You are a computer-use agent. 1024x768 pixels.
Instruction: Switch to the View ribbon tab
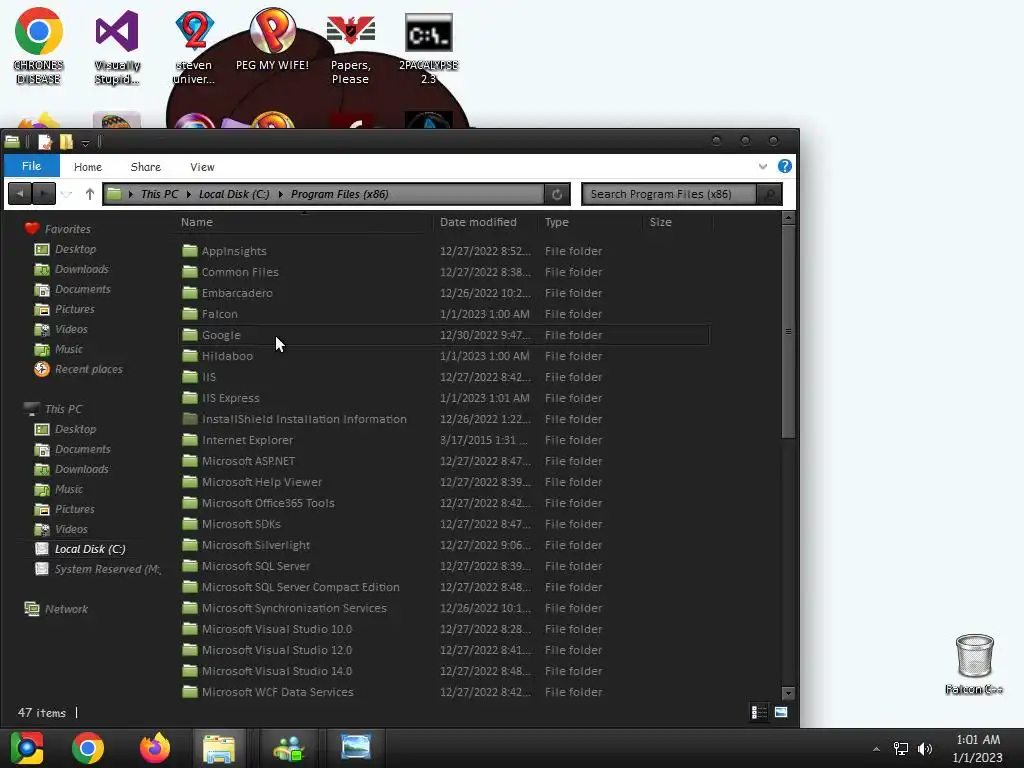202,167
